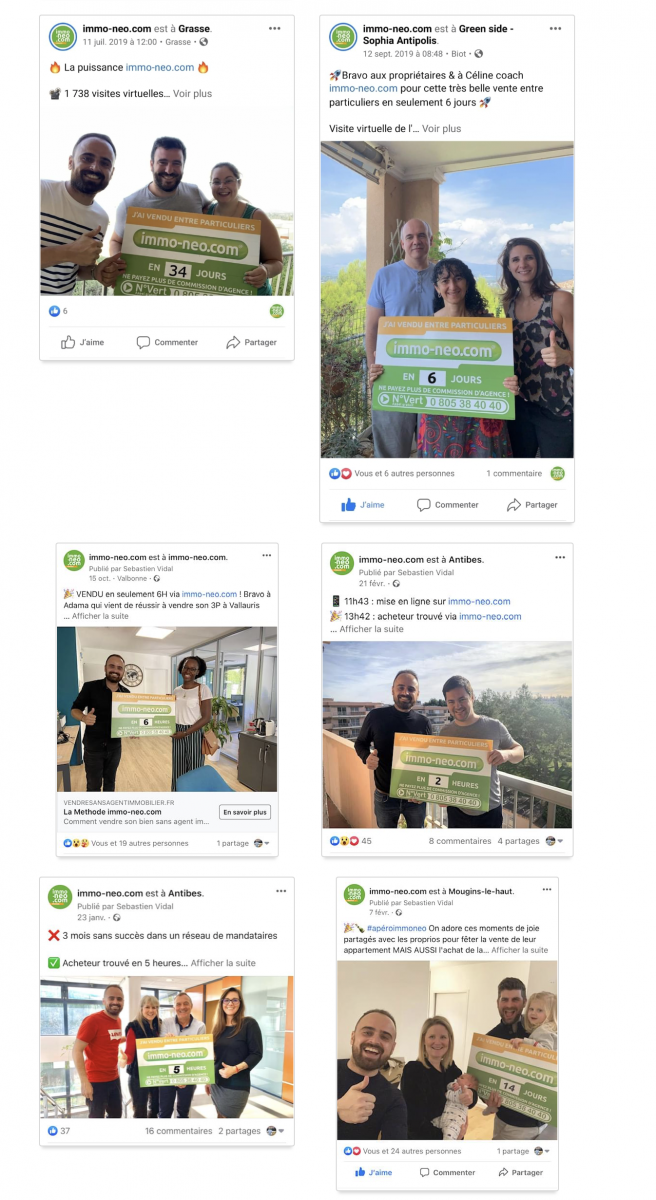Toggle J'aime on the Mougins-le-haut post

coord(373,1172)
